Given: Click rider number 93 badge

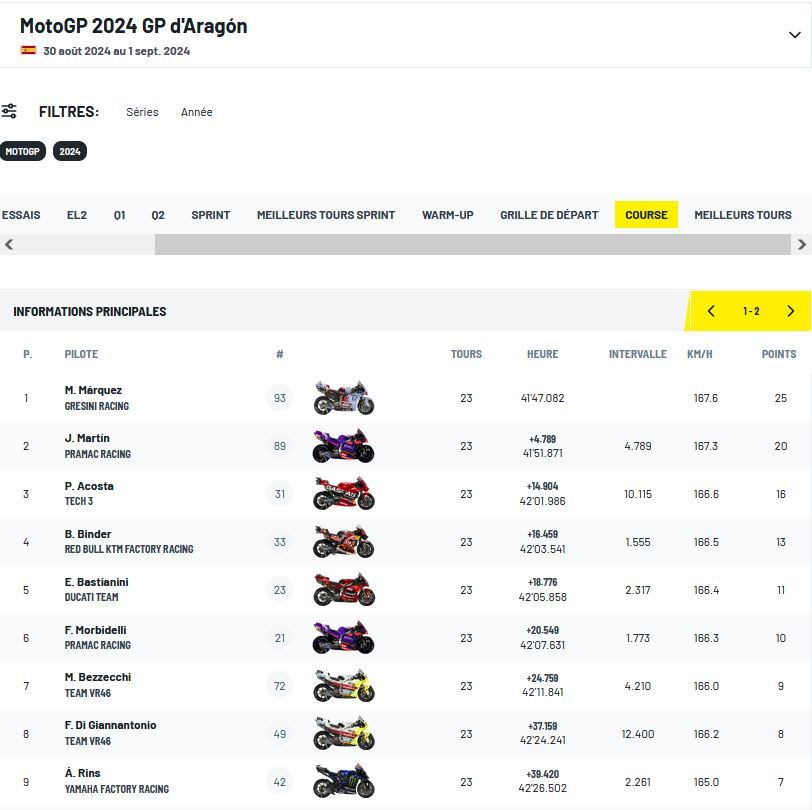Looking at the screenshot, I should point(280,398).
